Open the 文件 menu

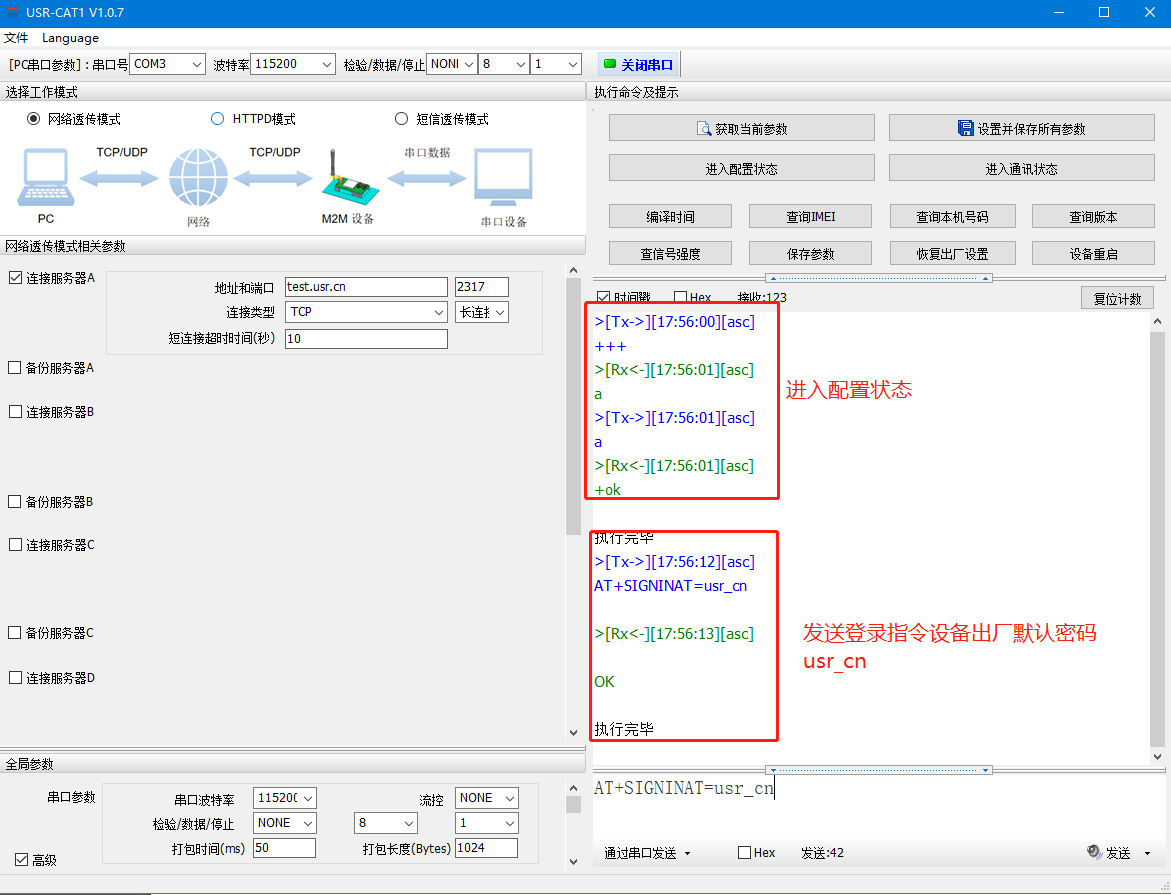(16, 38)
